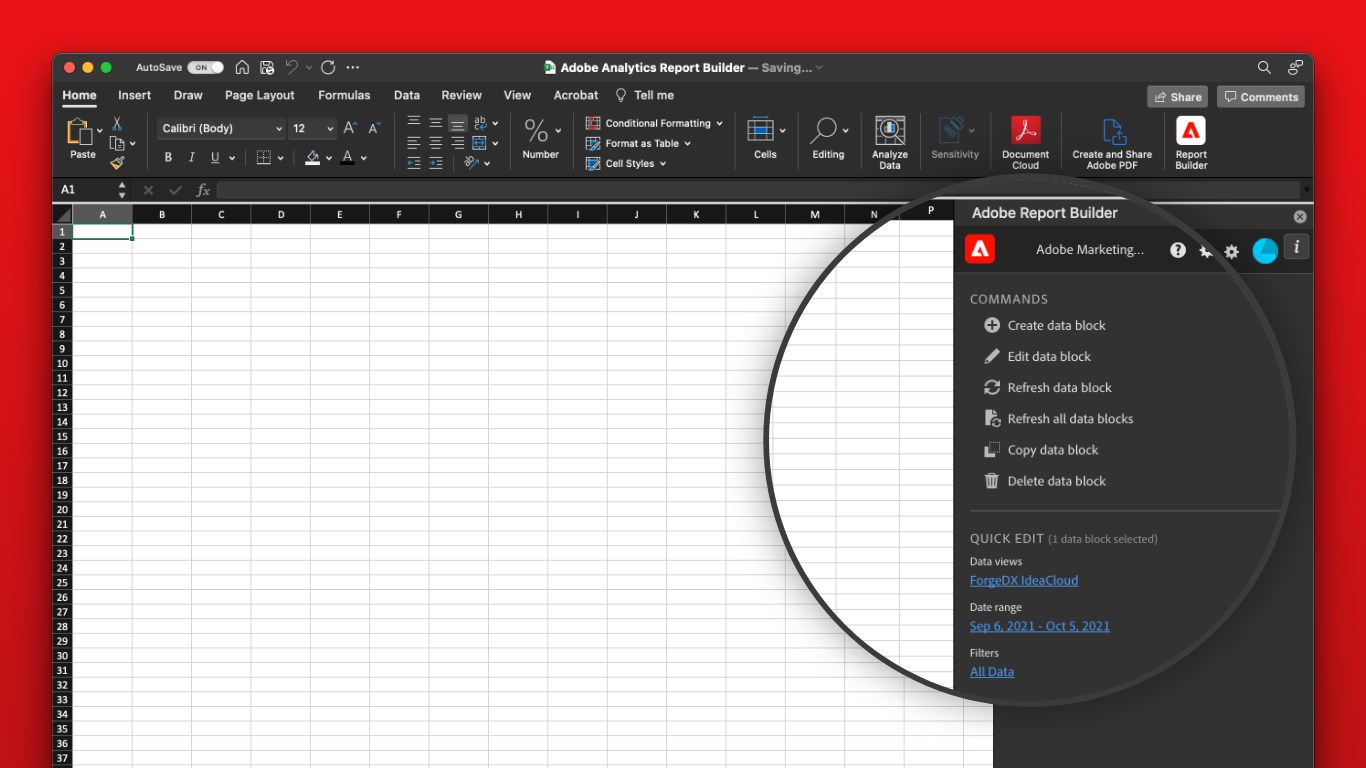The width and height of the screenshot is (1366, 768).
Task: Open the Report Builder help icon
Action: [x=1178, y=250]
